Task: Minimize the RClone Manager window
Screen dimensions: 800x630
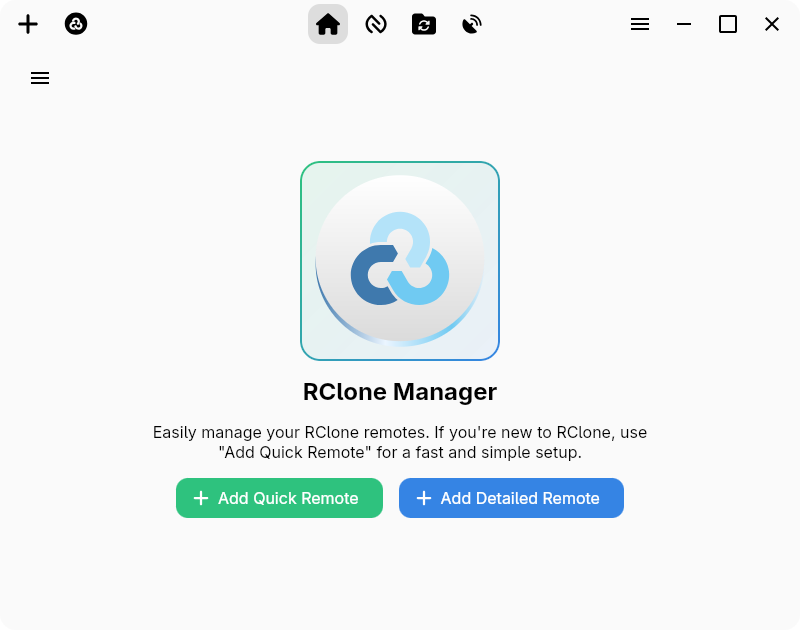Action: (x=684, y=24)
